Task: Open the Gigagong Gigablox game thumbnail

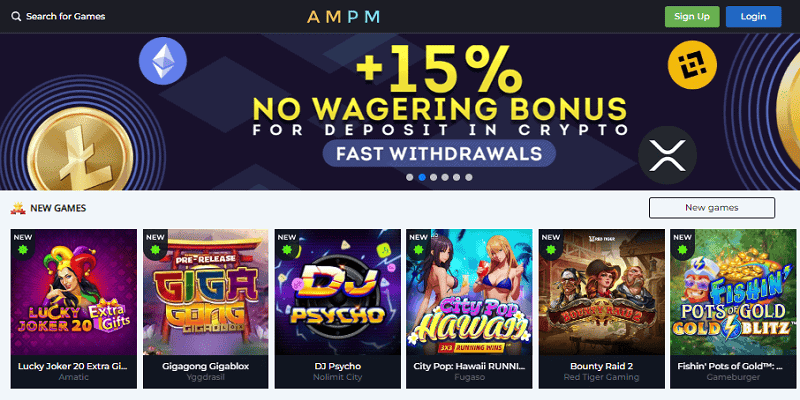Action: pyautogui.click(x=205, y=292)
